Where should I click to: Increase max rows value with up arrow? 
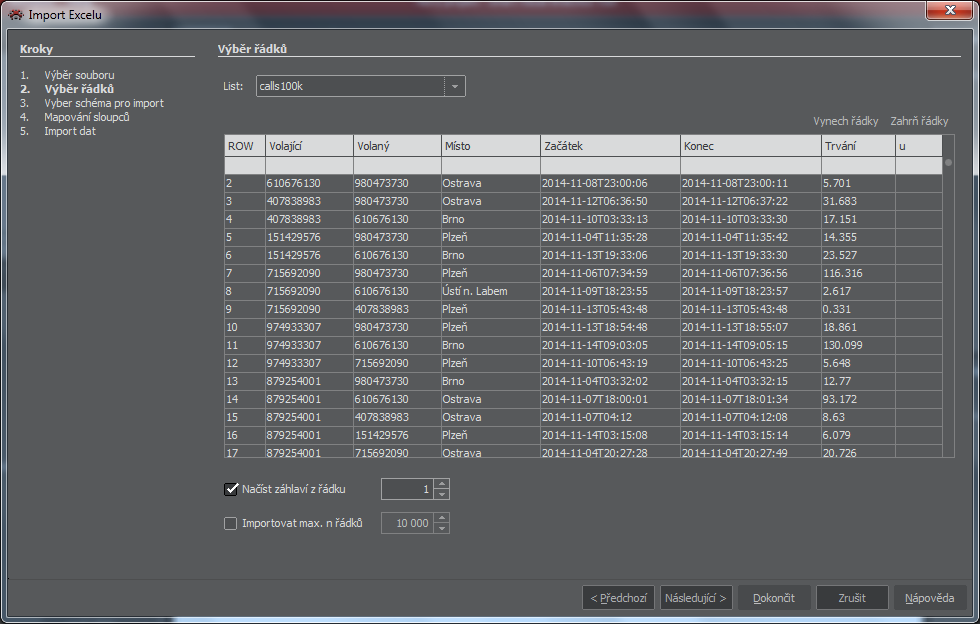pyautogui.click(x=442, y=518)
